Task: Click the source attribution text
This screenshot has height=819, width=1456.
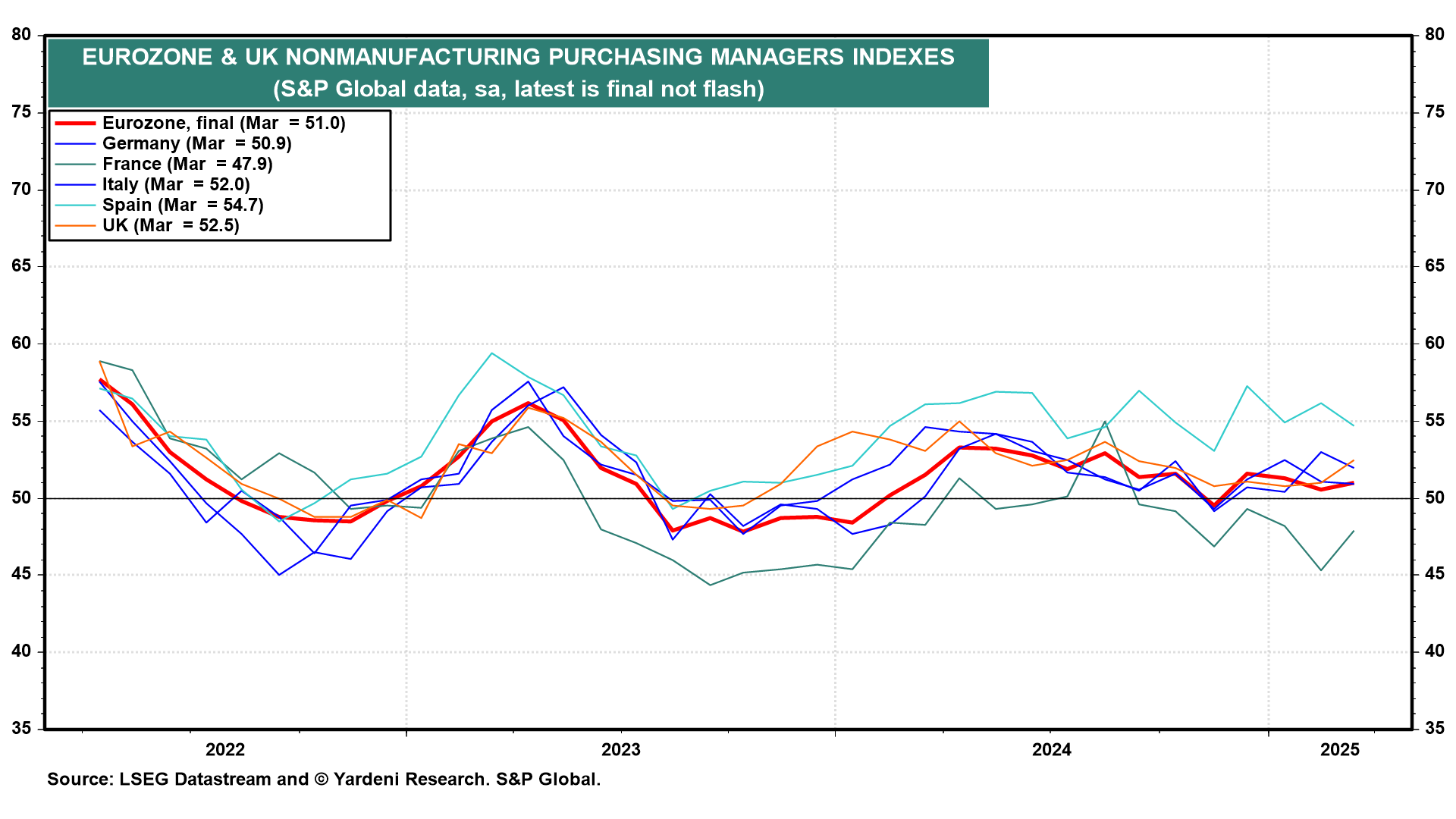Action: (x=324, y=779)
